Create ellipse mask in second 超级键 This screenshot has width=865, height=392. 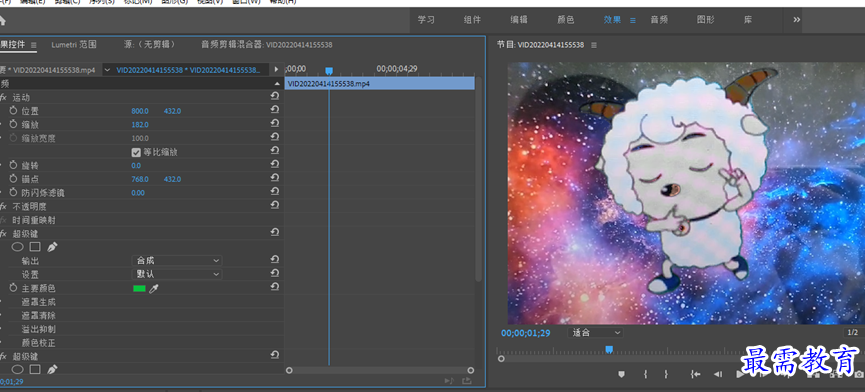(18, 369)
